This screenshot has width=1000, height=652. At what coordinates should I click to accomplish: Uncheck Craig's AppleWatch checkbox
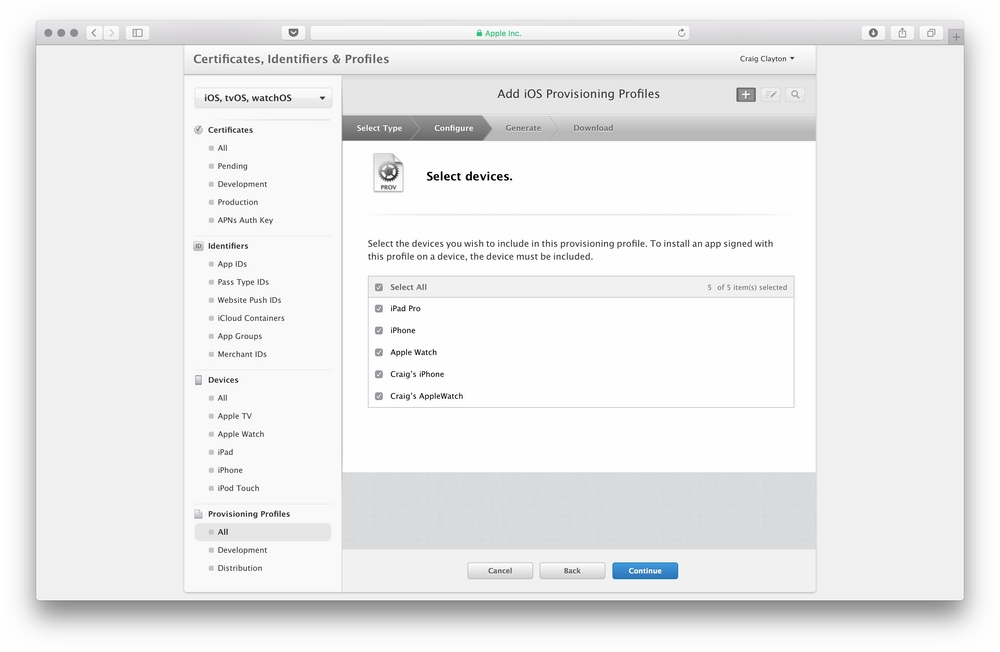(x=379, y=396)
